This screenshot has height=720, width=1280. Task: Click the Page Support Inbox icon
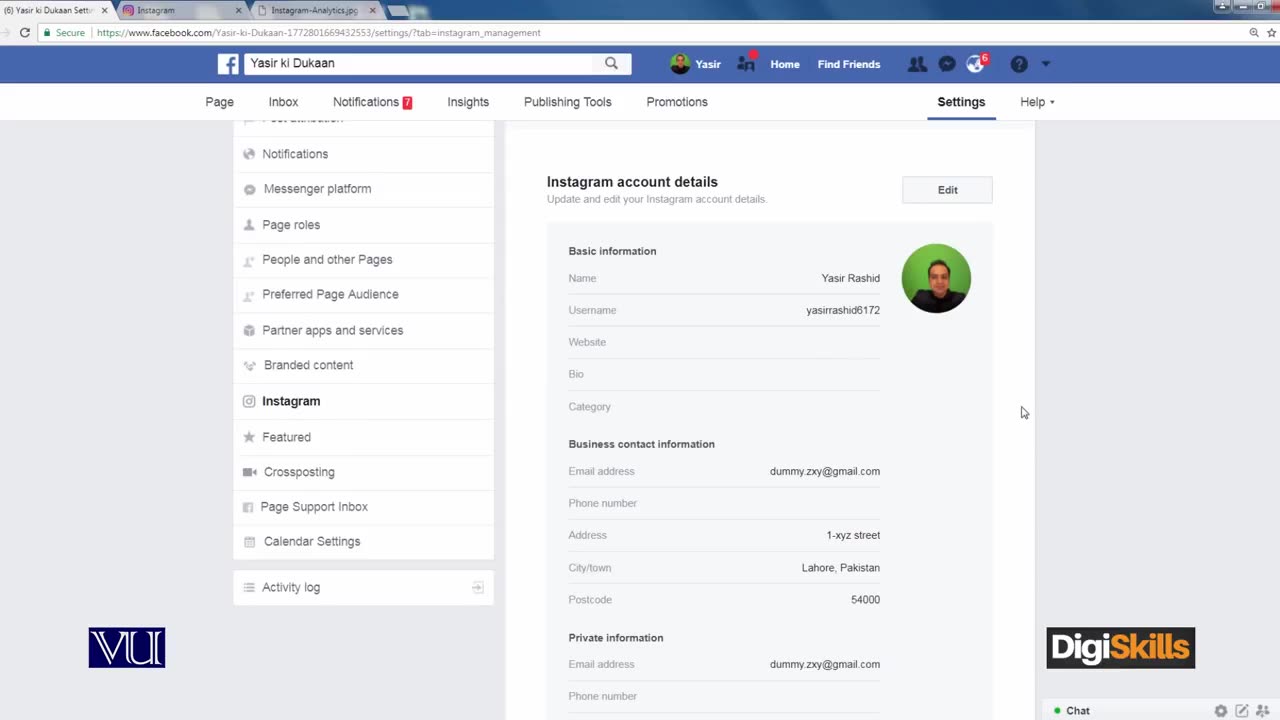click(x=248, y=507)
